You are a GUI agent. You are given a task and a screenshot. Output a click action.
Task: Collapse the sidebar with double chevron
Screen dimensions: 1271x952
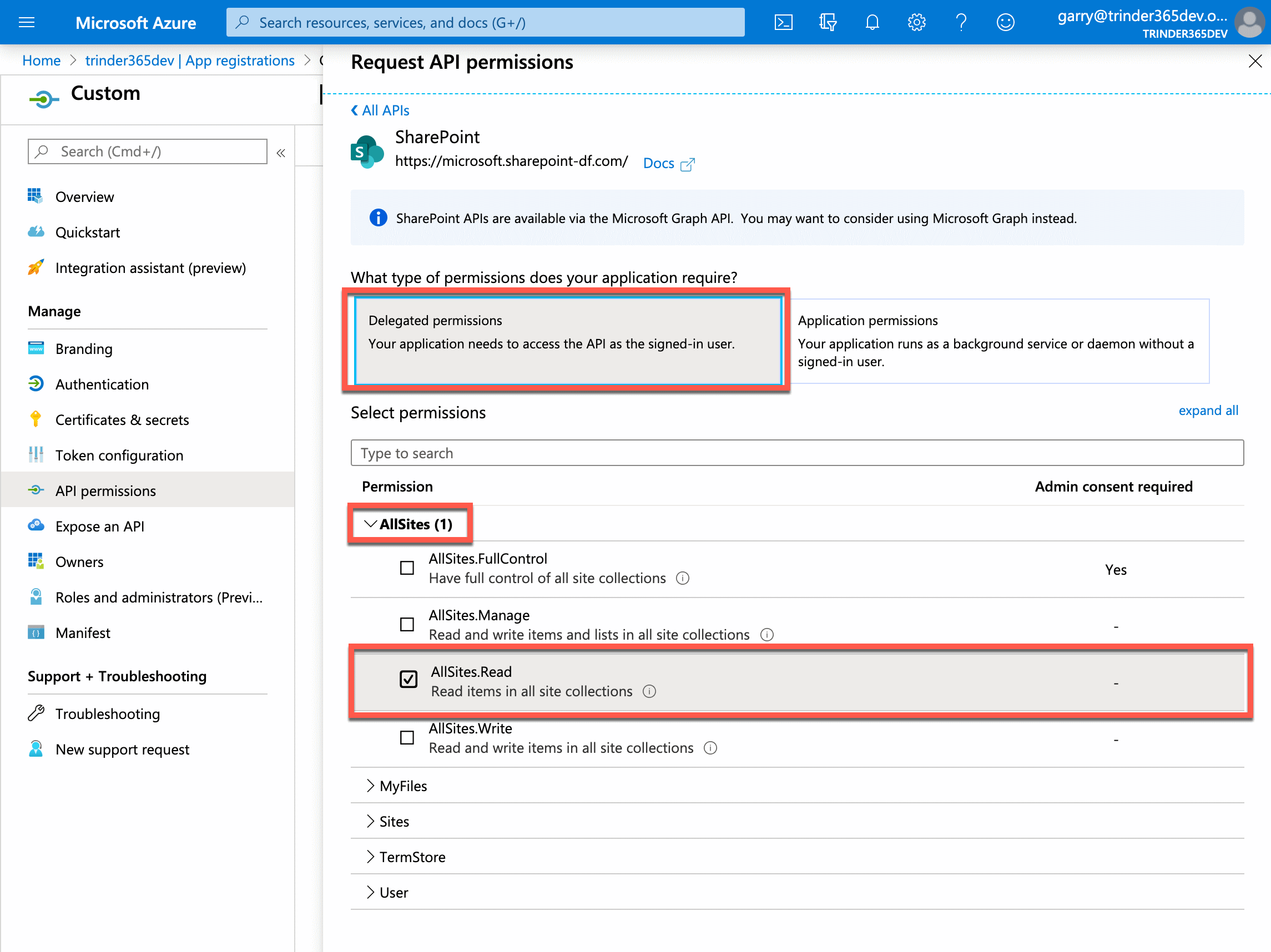click(281, 153)
